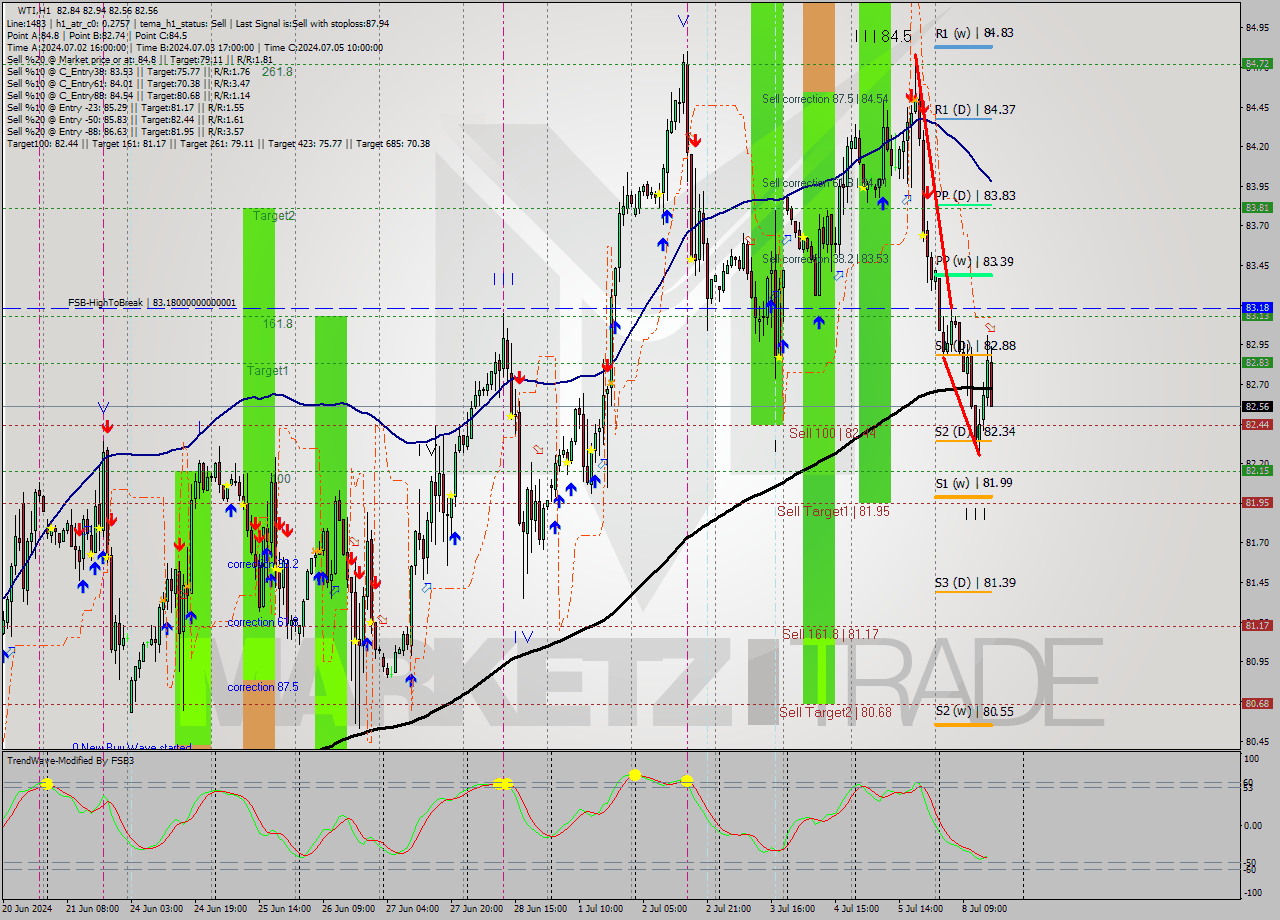Click the 80.45 price scale value
Viewport: 1280px width, 920px height.
click(x=1257, y=741)
